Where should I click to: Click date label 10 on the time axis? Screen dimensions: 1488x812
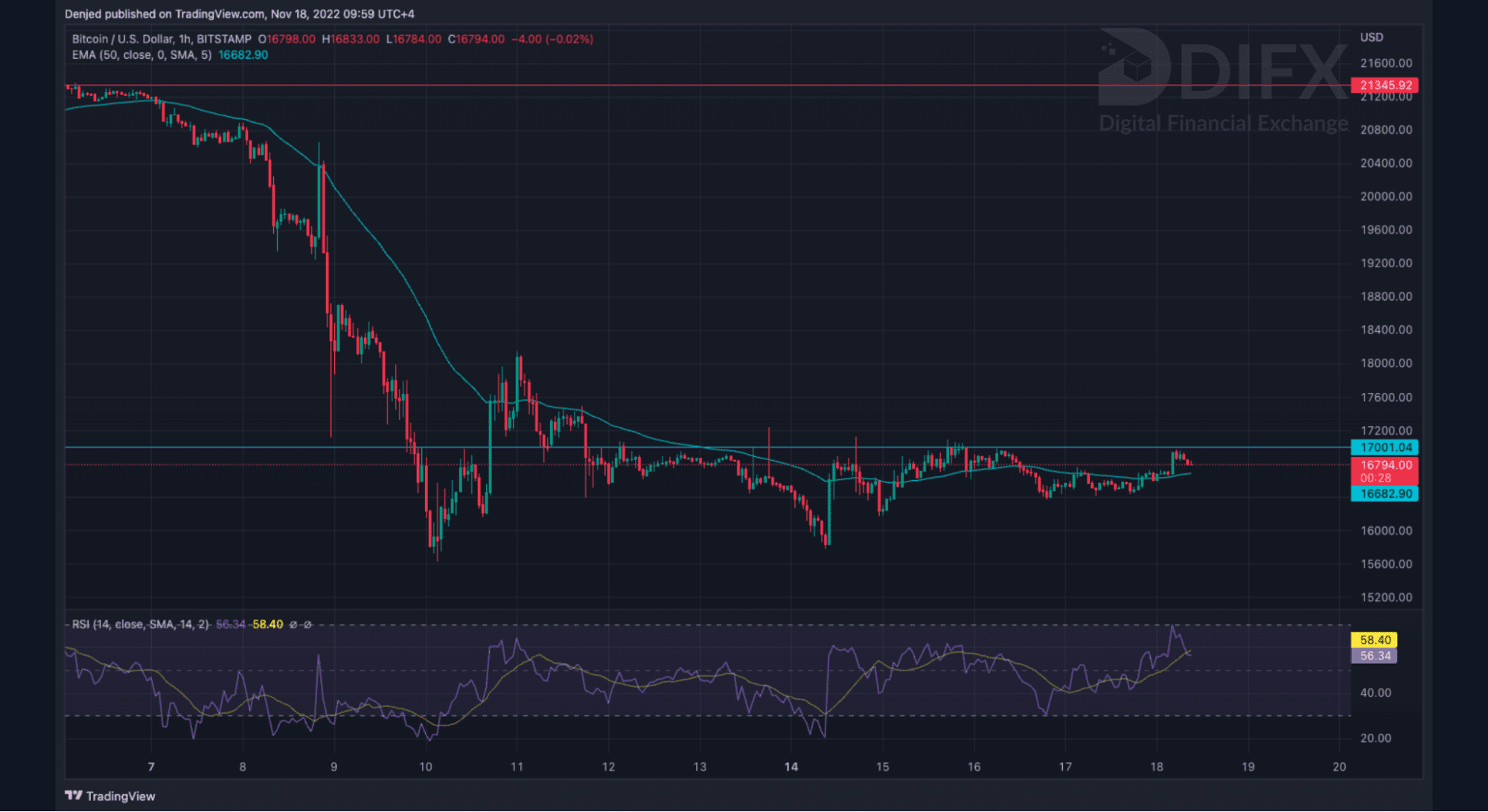coord(425,767)
